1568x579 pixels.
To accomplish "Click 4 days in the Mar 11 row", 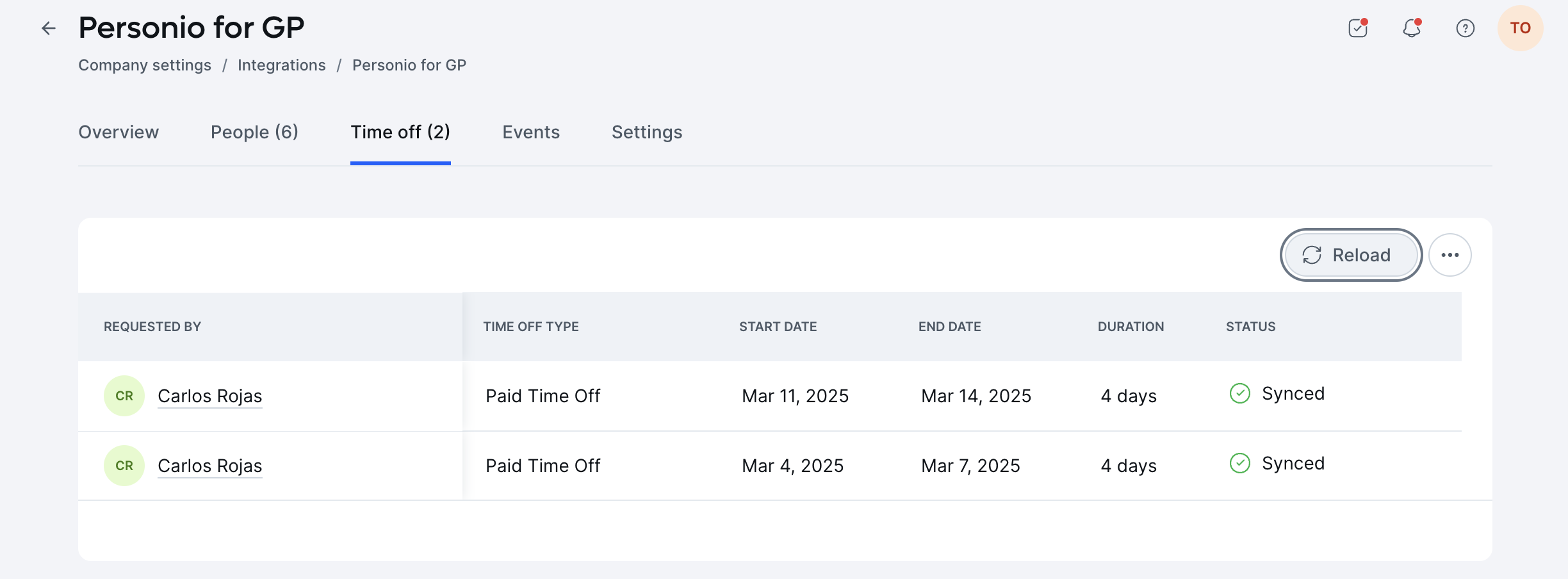I will 1129,396.
